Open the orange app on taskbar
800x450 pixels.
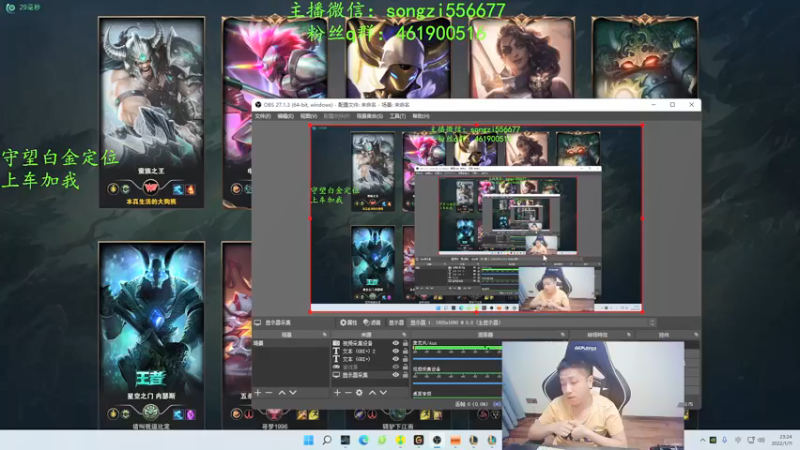tap(455, 440)
